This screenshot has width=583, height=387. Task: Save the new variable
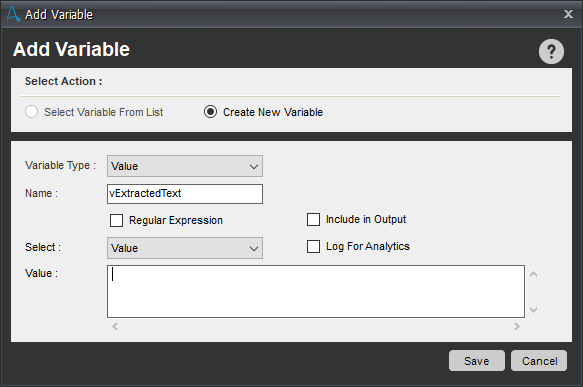pos(477,361)
